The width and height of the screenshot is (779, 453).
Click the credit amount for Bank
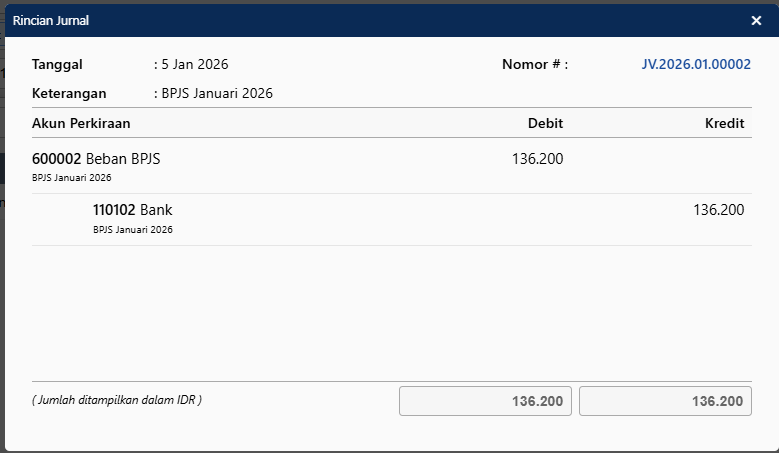pos(718,210)
